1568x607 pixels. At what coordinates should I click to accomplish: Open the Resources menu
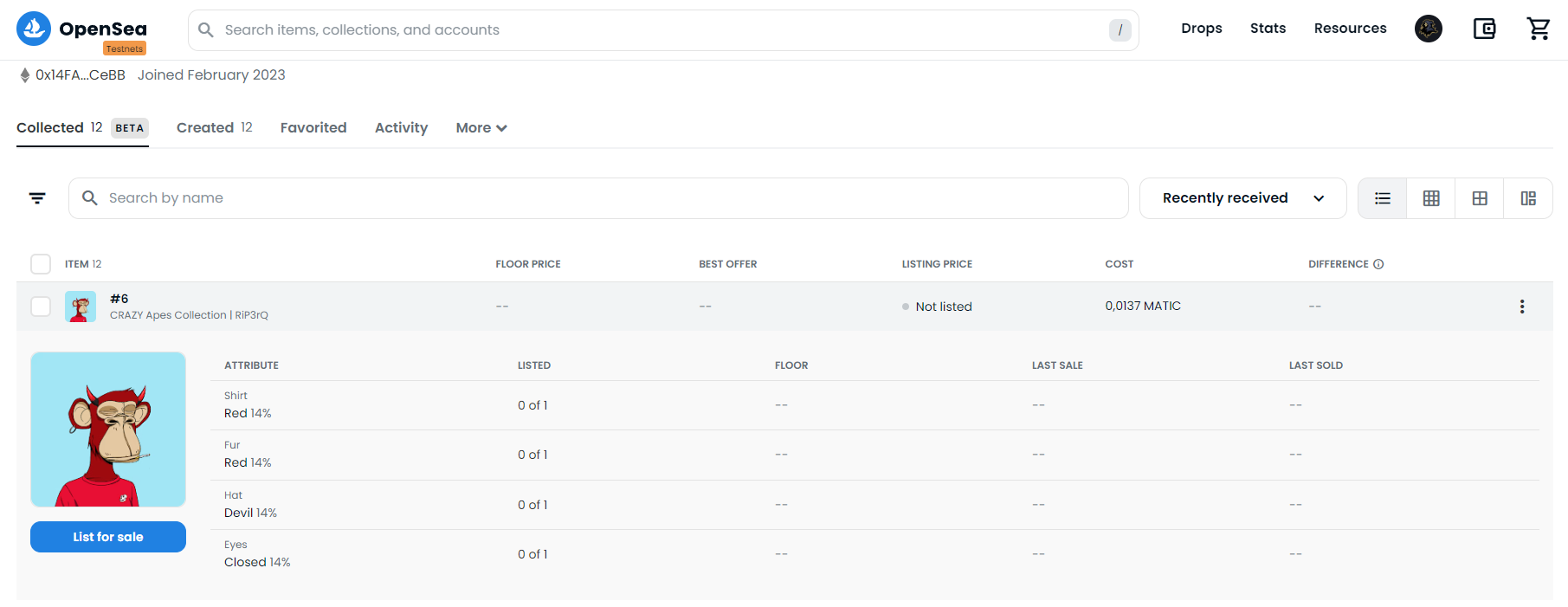coord(1351,29)
